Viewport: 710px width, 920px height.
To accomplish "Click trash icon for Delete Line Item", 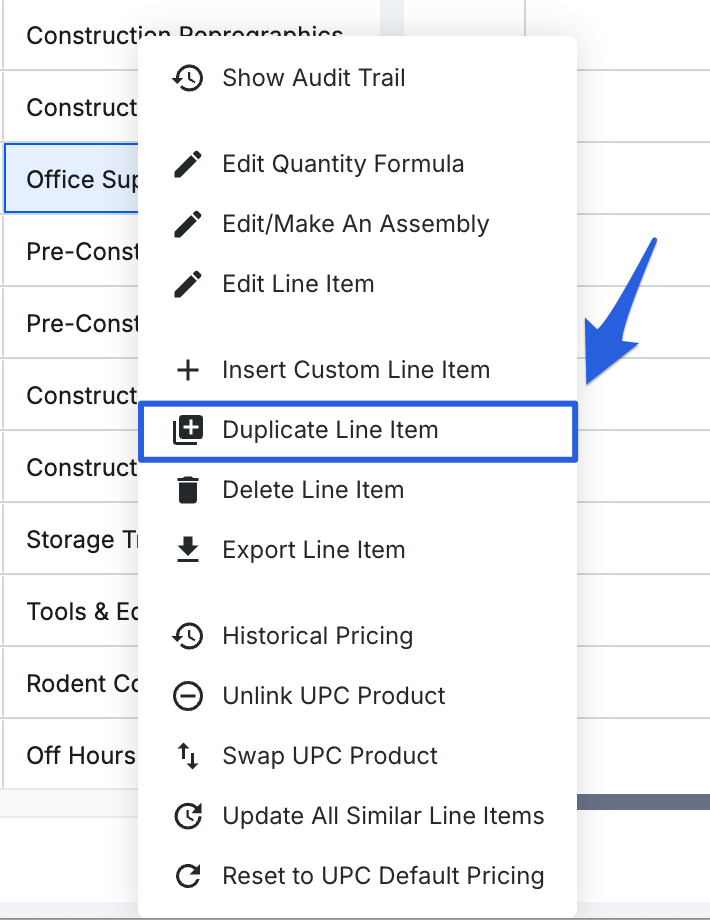I will (x=188, y=490).
